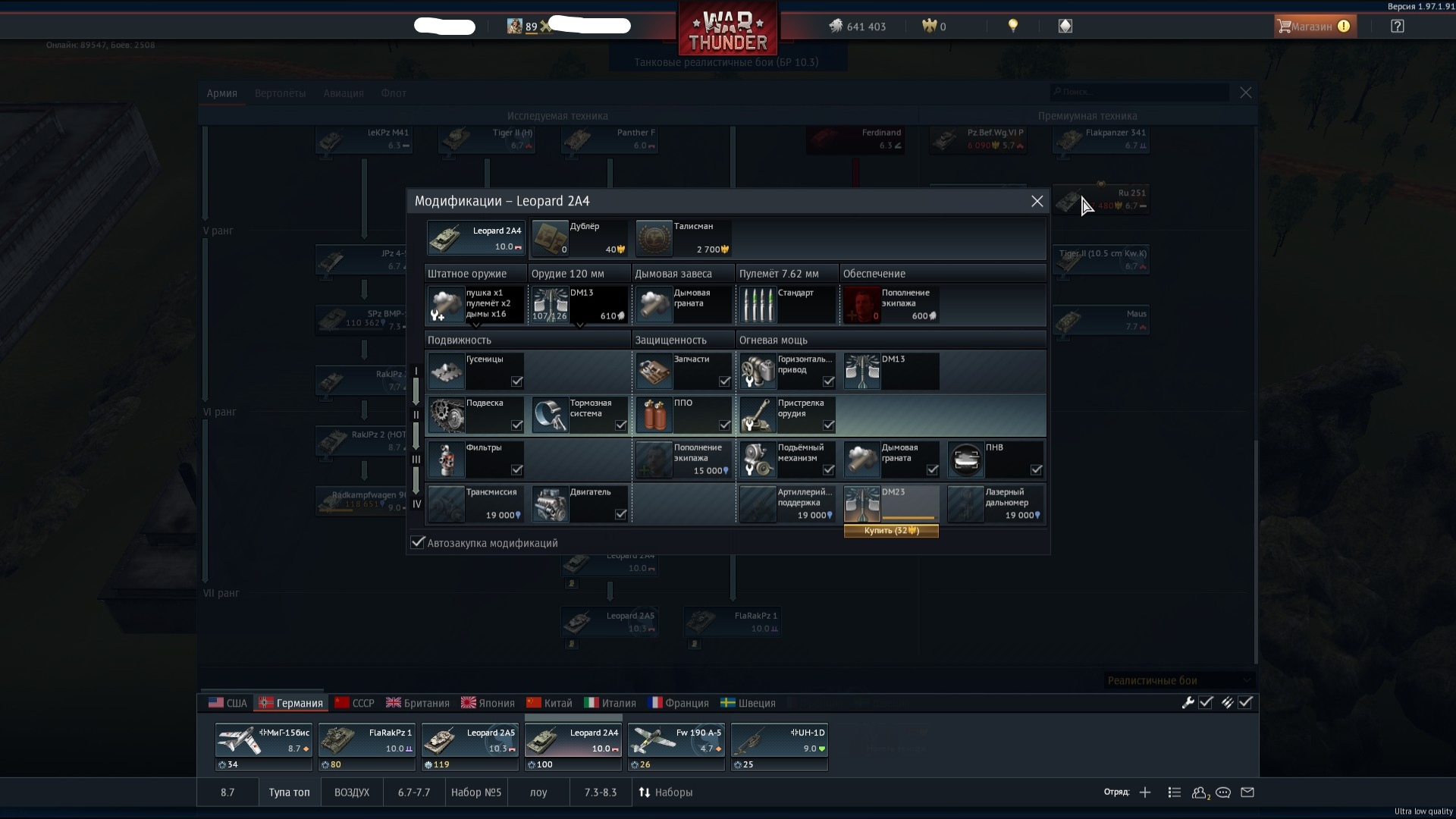Screen dimensions: 1456x819
Task: Choose the Трансмиссия modification for 19 000
Action: pyautogui.click(x=475, y=504)
